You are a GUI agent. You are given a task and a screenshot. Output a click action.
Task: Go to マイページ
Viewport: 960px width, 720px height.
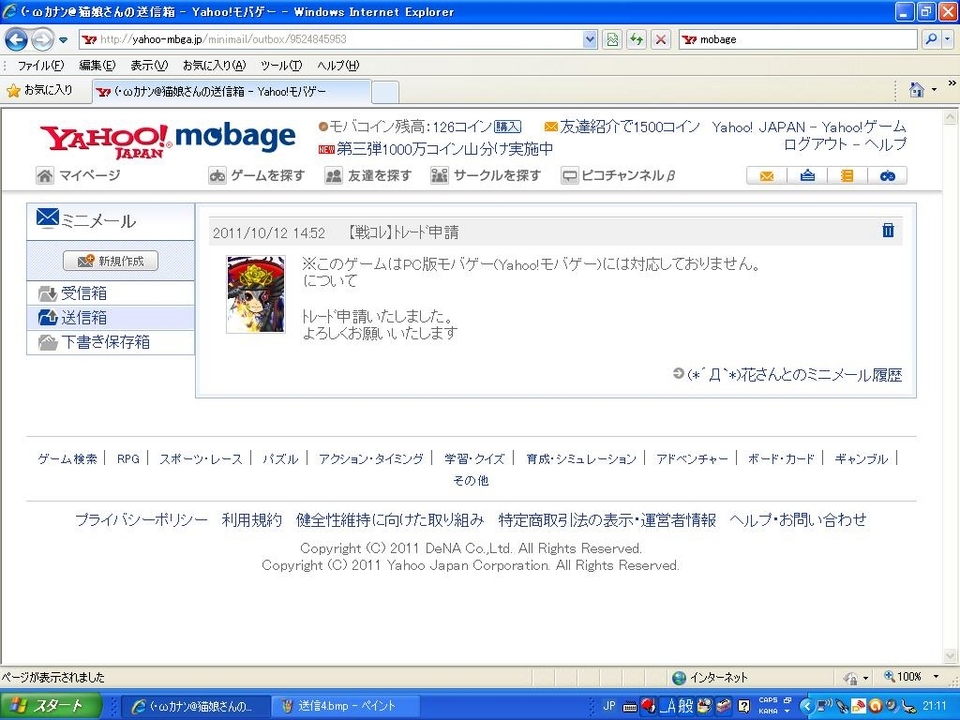pos(78,176)
